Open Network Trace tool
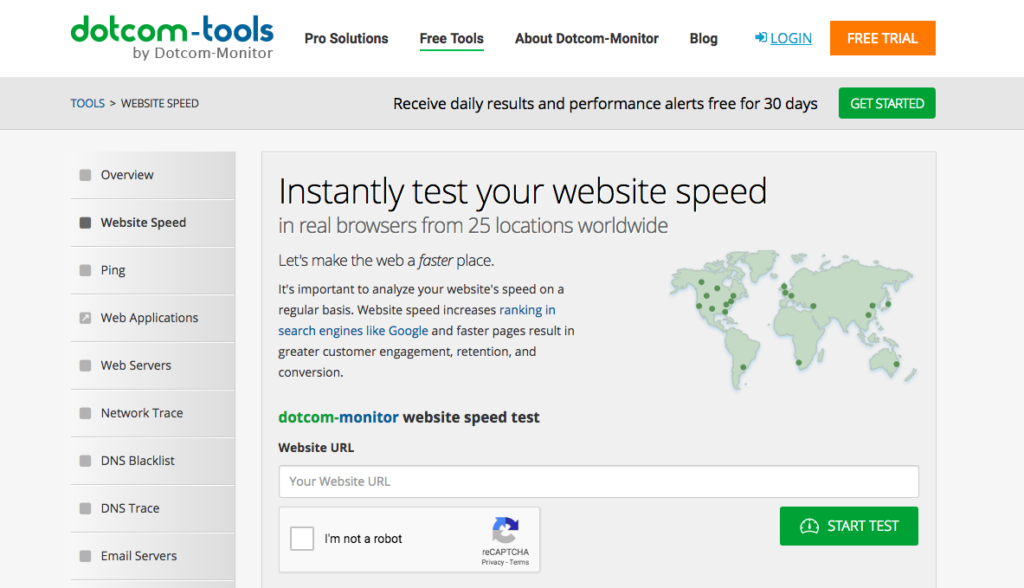The width and height of the screenshot is (1024, 588). coord(153,414)
